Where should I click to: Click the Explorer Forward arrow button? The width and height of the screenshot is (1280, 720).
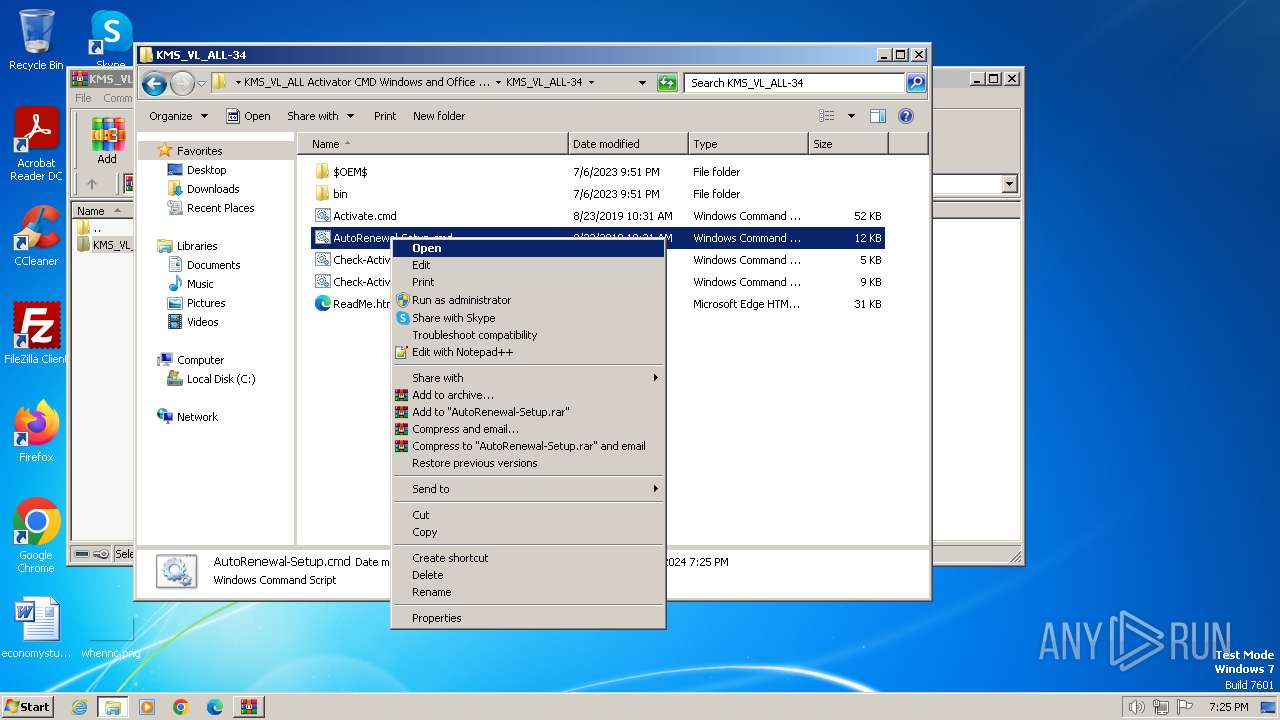tap(182, 83)
